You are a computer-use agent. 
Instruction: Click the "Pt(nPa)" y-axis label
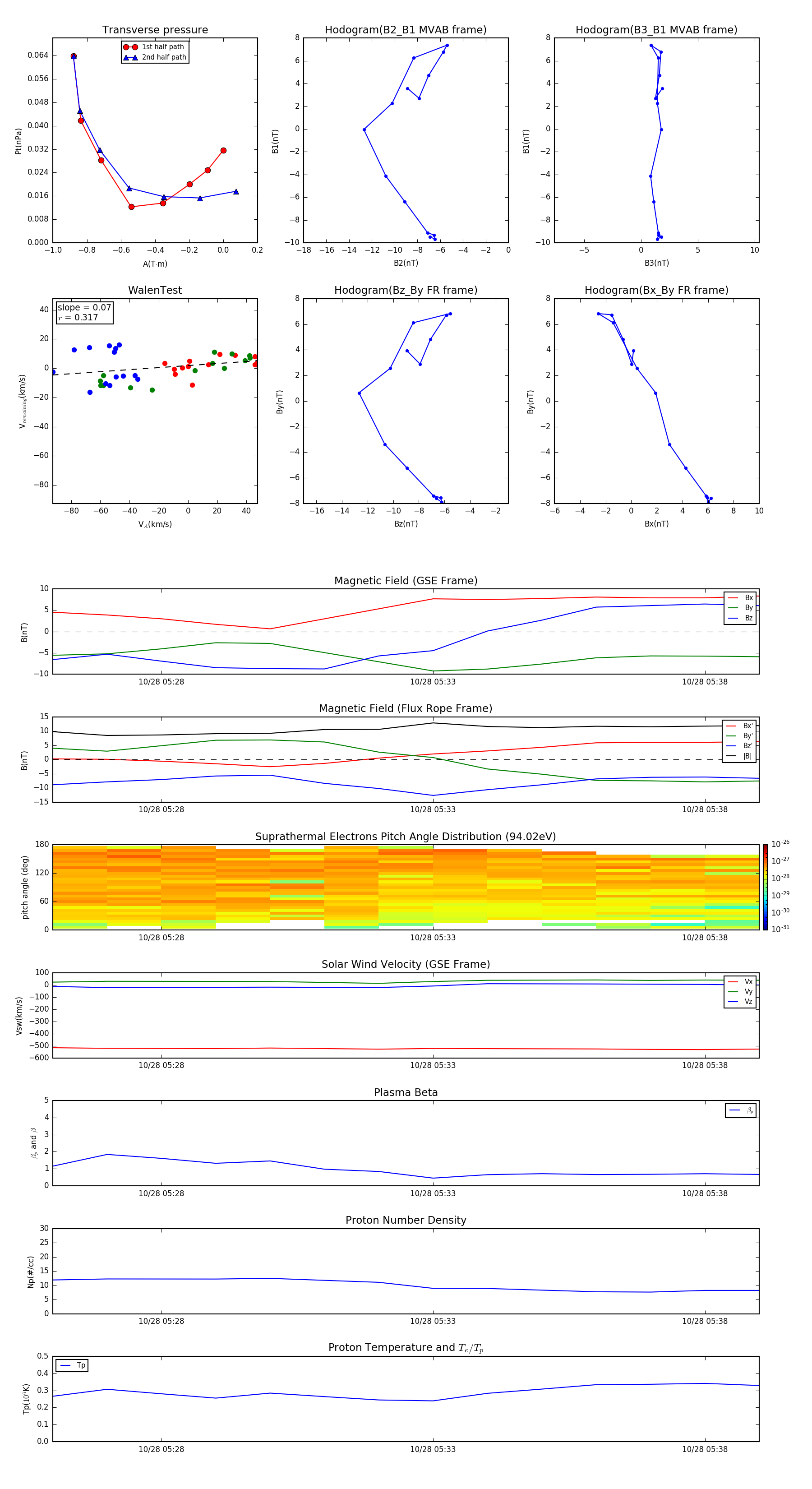[x=18, y=140]
